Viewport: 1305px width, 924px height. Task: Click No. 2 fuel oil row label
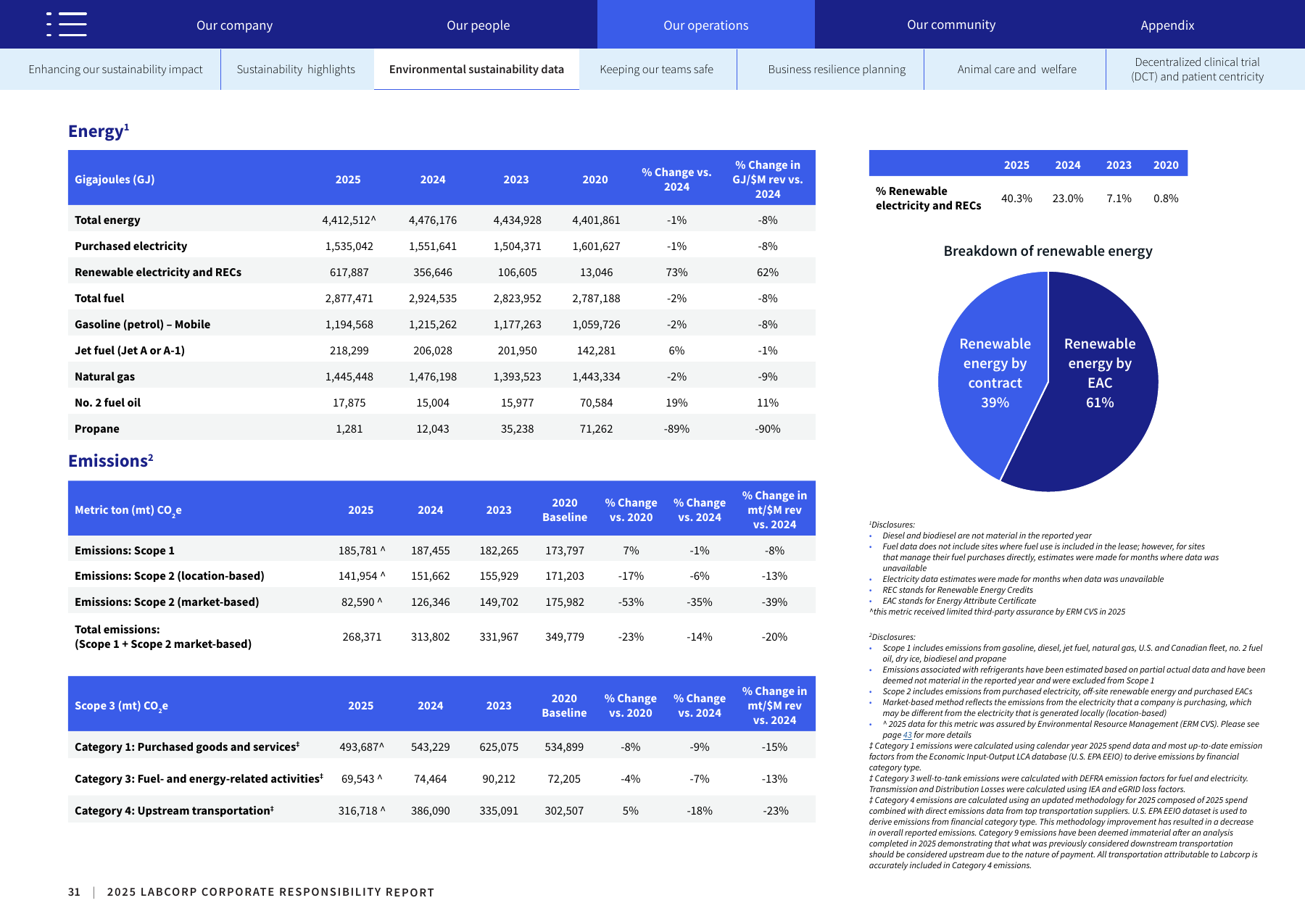click(x=108, y=403)
